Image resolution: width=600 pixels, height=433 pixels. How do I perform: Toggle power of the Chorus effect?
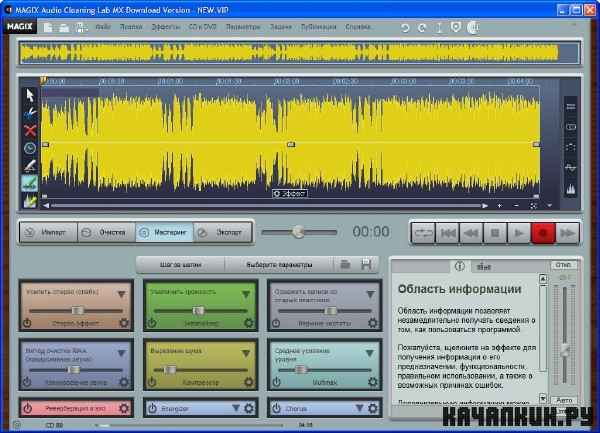click(x=276, y=409)
